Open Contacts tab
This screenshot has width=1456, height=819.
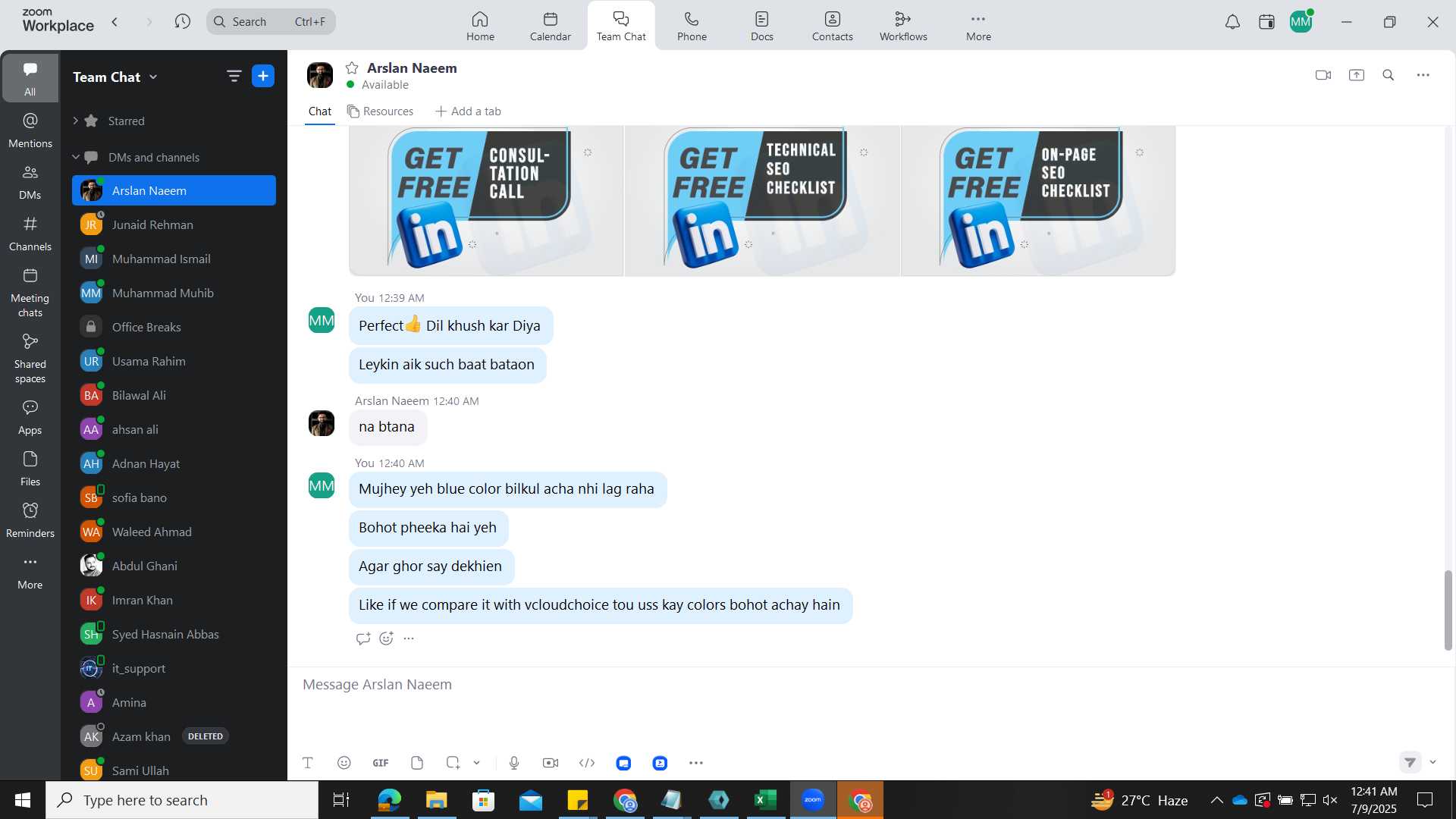coord(833,26)
